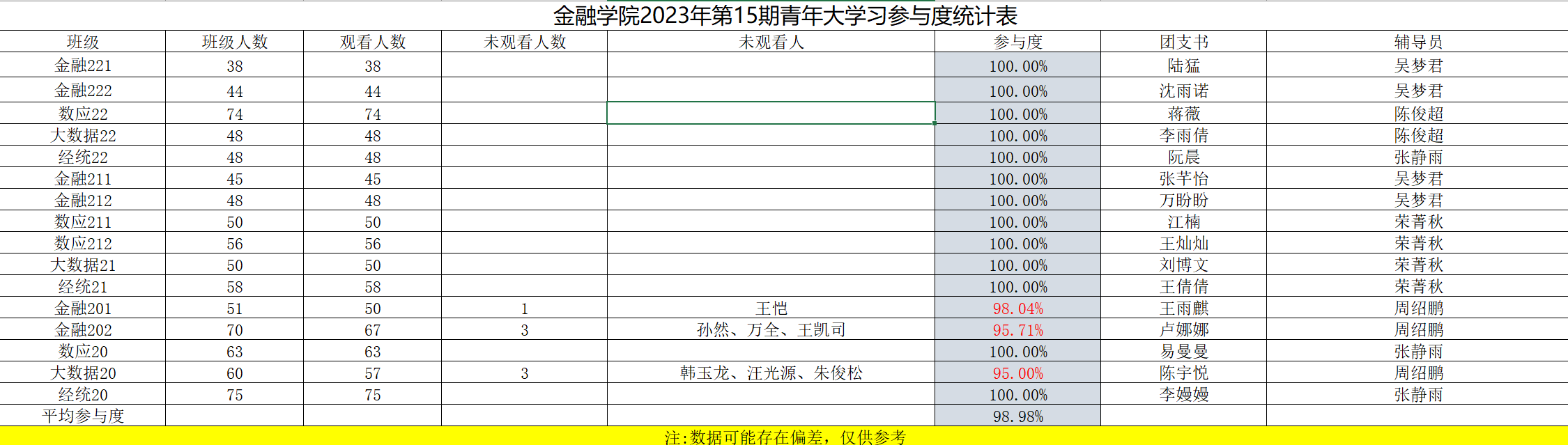Click the 班级人数 cell showing 51

pos(234,309)
